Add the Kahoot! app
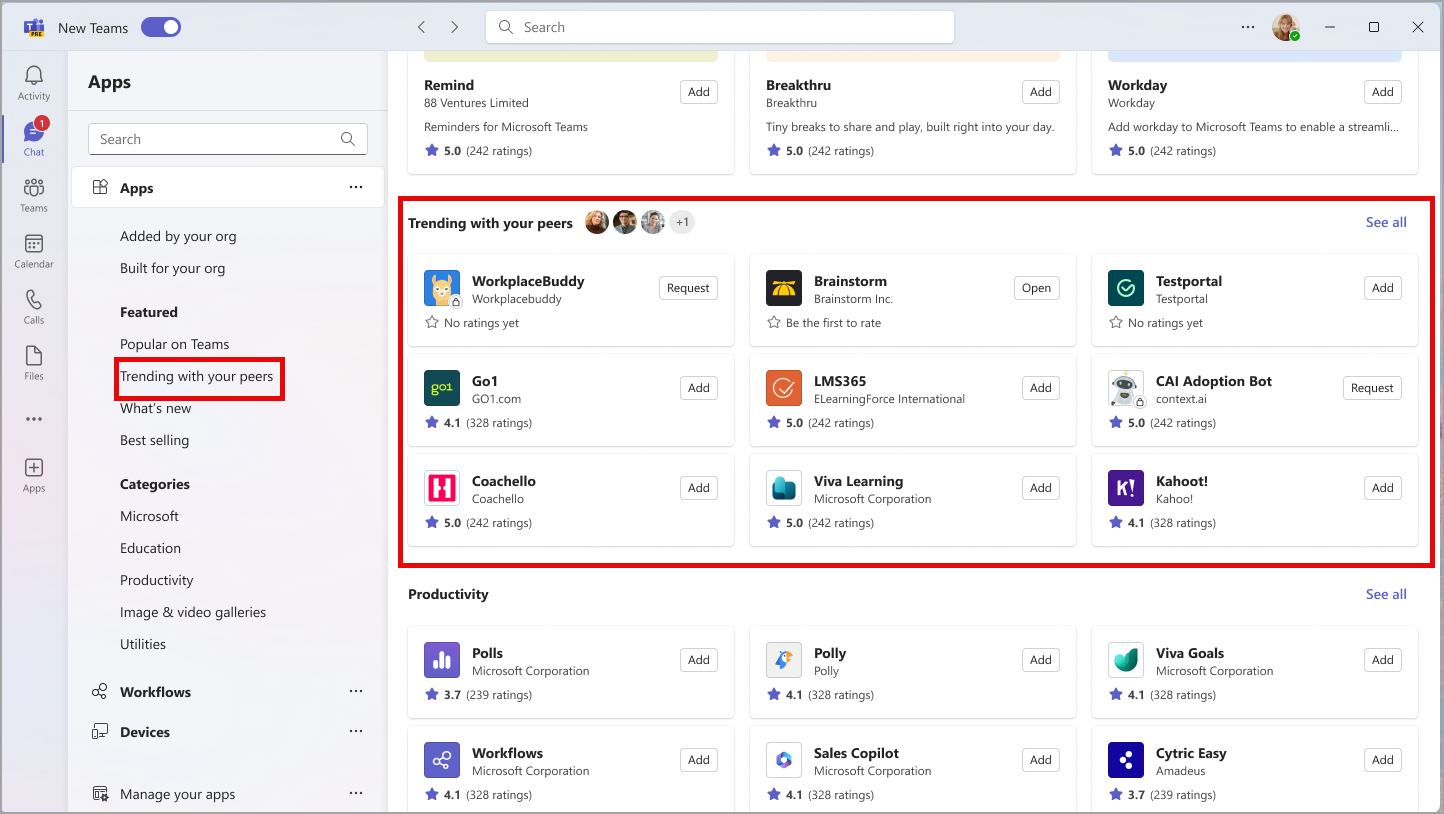Screen dimensions: 1444x814 point(1382,488)
